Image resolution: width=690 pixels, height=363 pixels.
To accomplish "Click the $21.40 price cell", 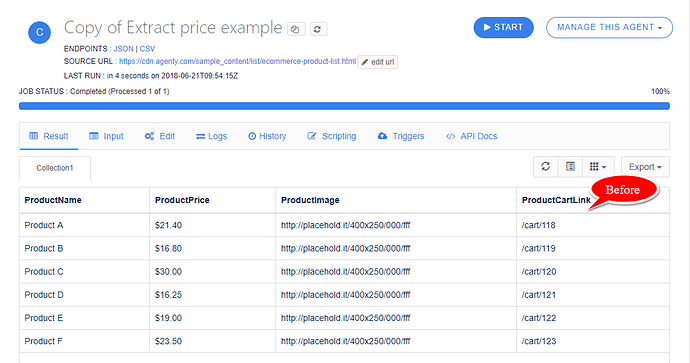I will pyautogui.click(x=213, y=225).
